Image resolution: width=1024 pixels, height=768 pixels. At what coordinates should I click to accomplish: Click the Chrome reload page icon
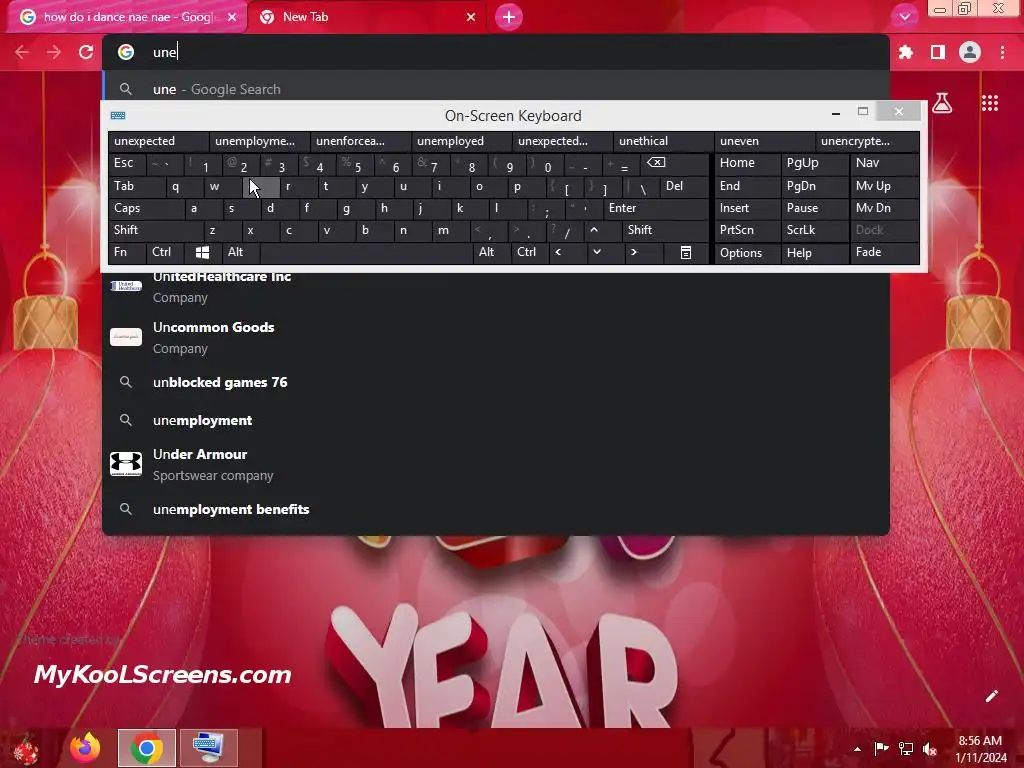point(86,52)
